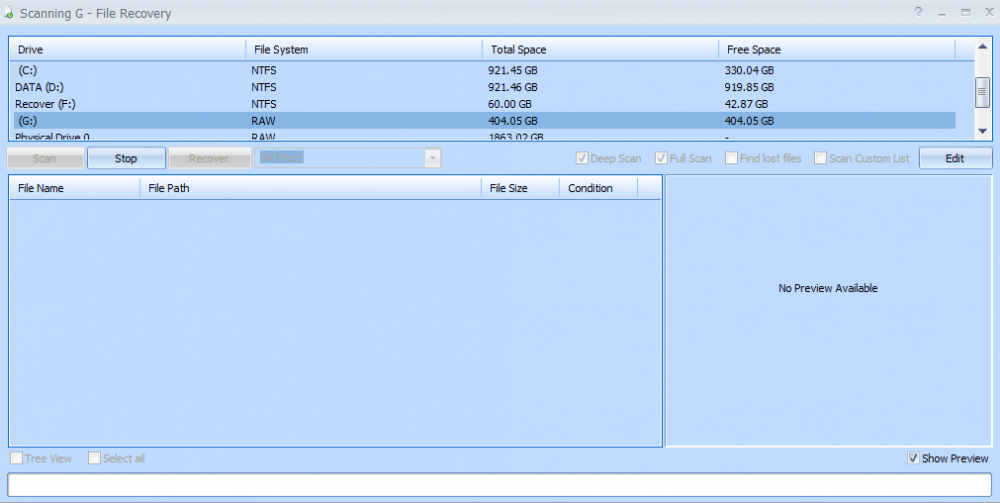Enable Scan Custom List checkbox
This screenshot has width=1000, height=503.
pos(820,158)
